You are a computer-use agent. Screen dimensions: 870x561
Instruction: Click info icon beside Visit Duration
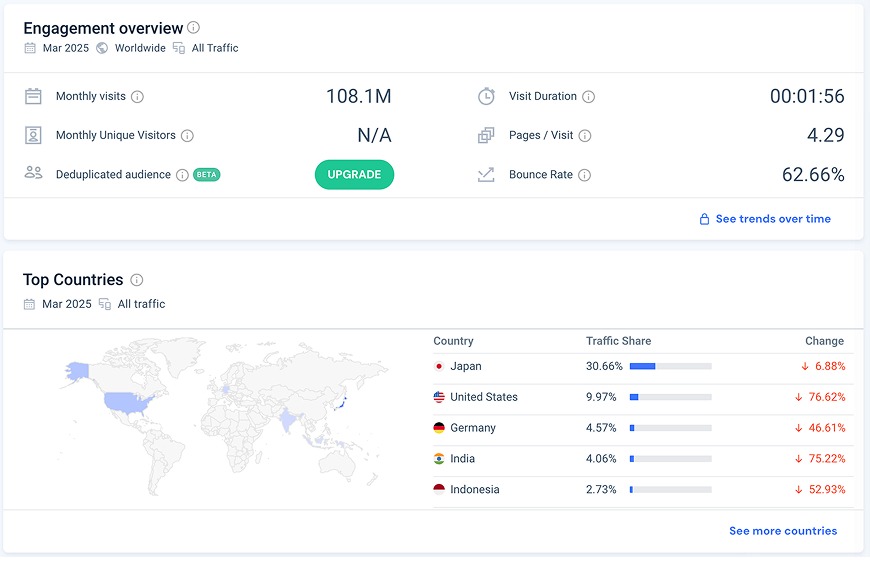[589, 97]
